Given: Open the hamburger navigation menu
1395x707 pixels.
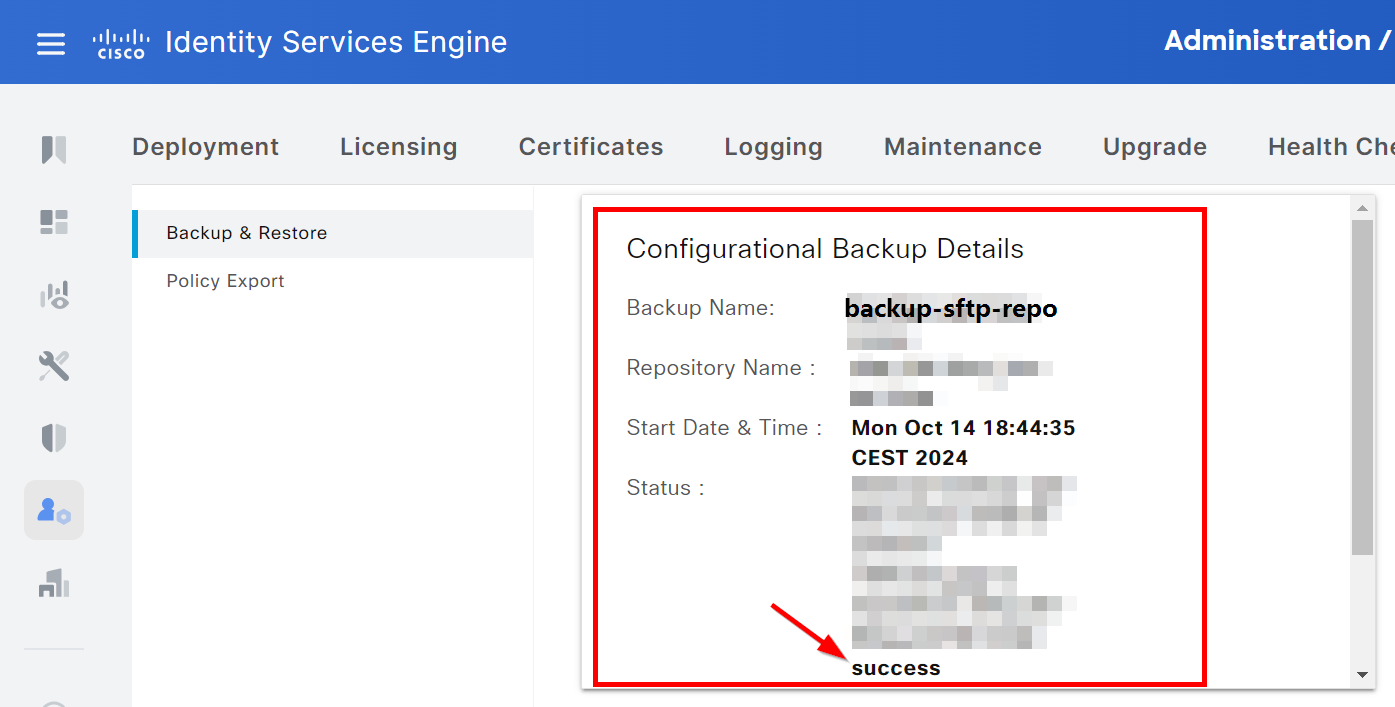Looking at the screenshot, I should (51, 44).
